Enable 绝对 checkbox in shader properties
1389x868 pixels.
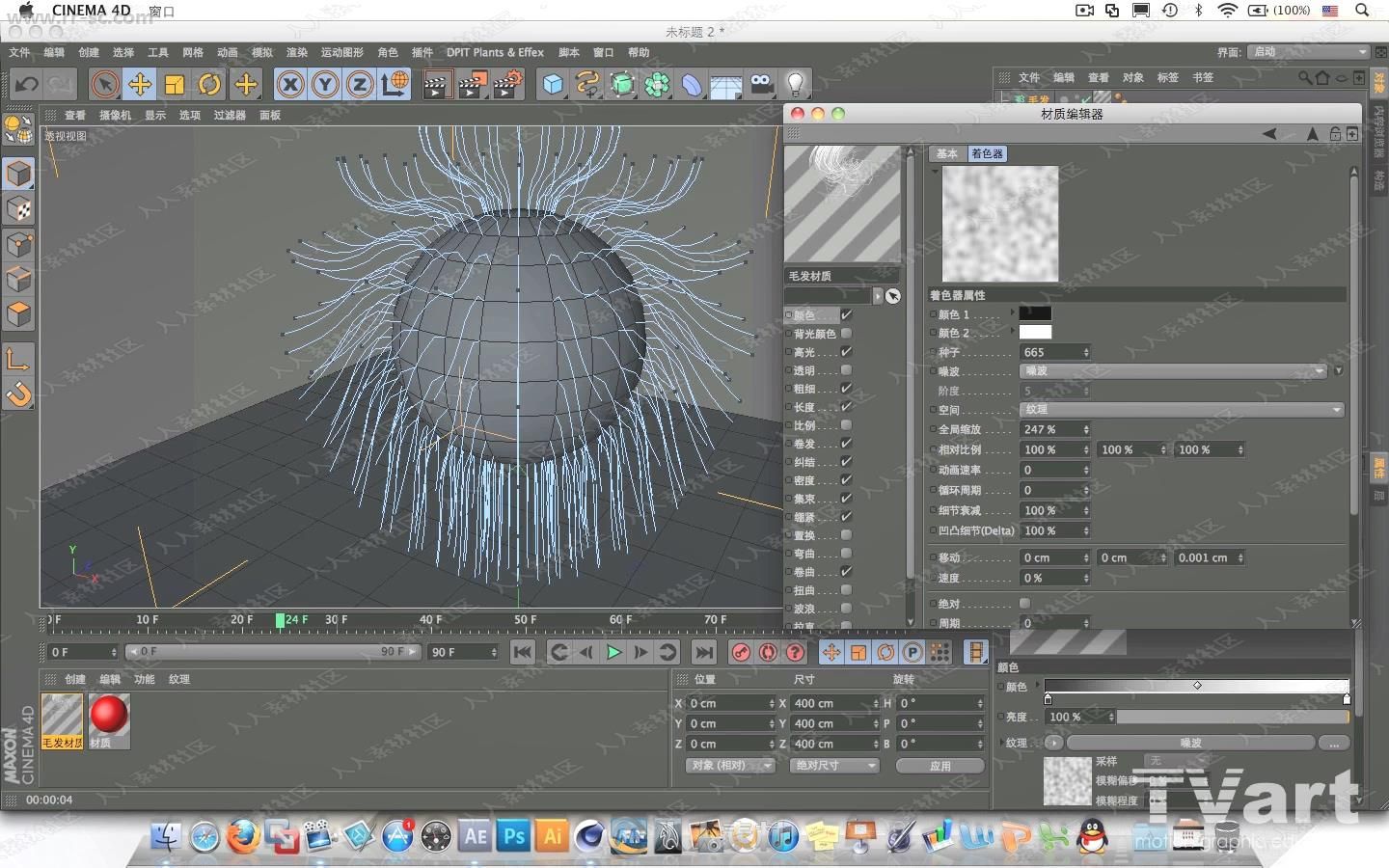[1025, 604]
